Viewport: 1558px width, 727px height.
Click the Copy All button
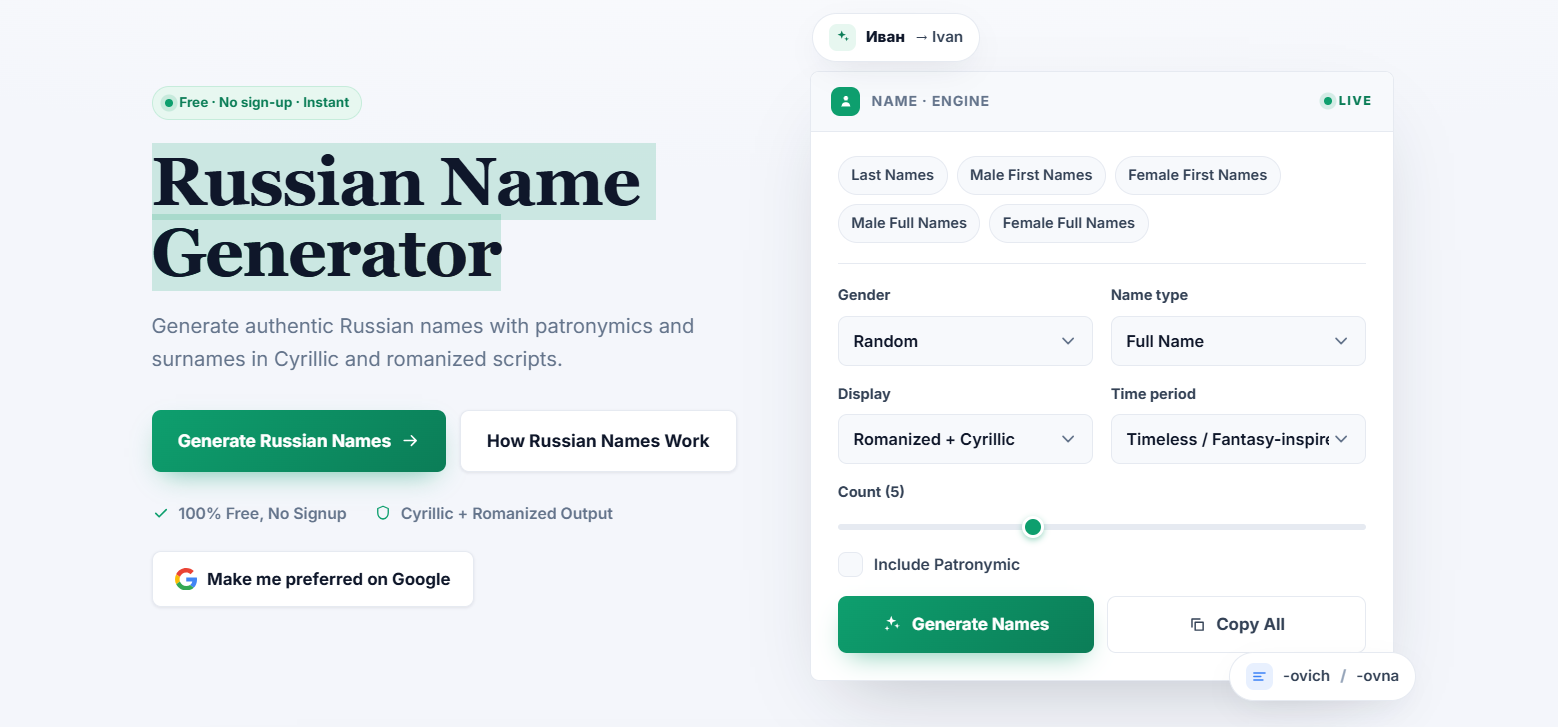point(1236,624)
